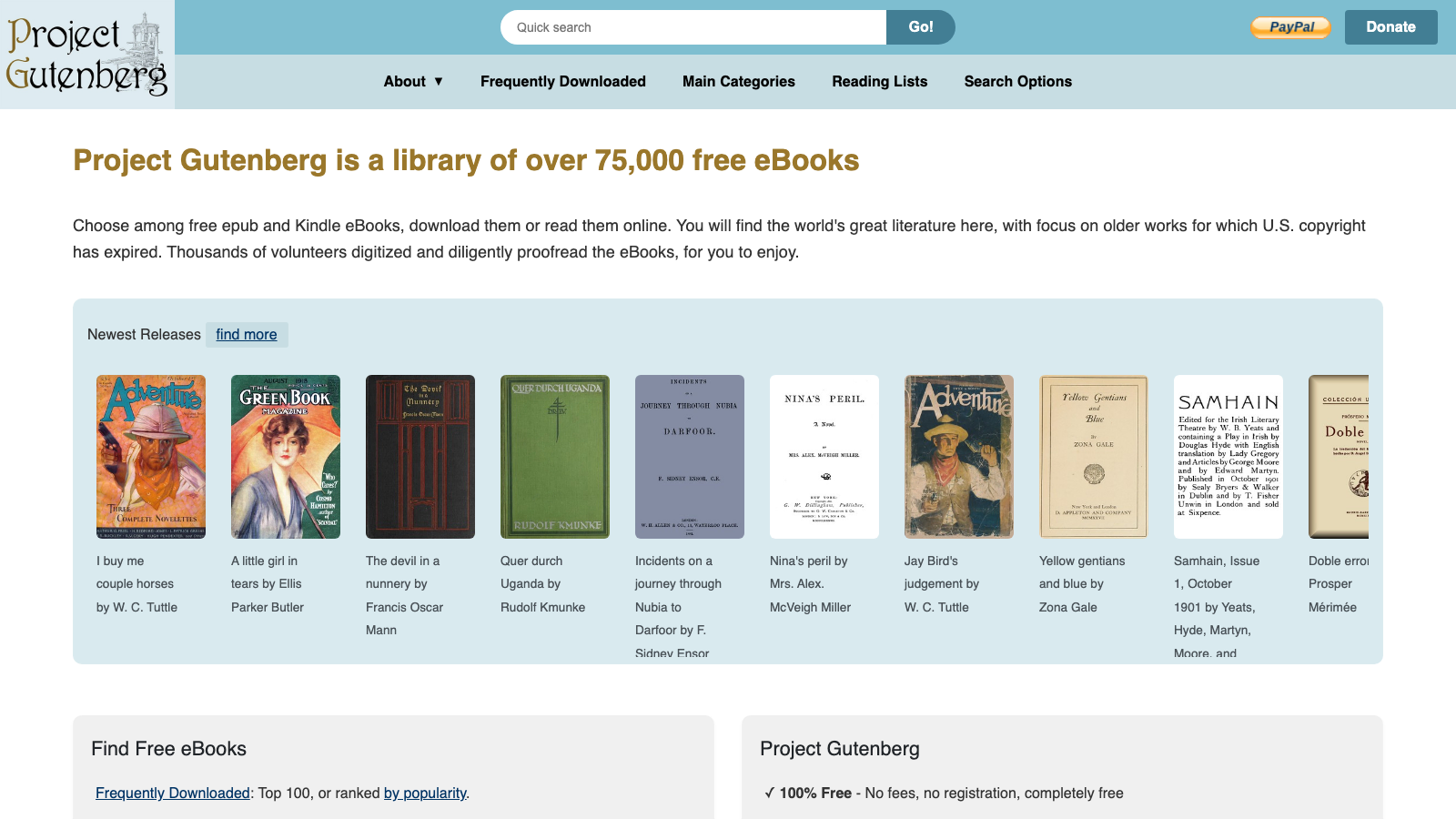Click the PayPal donation icon
Screen dimensions: 1456x819
[1290, 27]
